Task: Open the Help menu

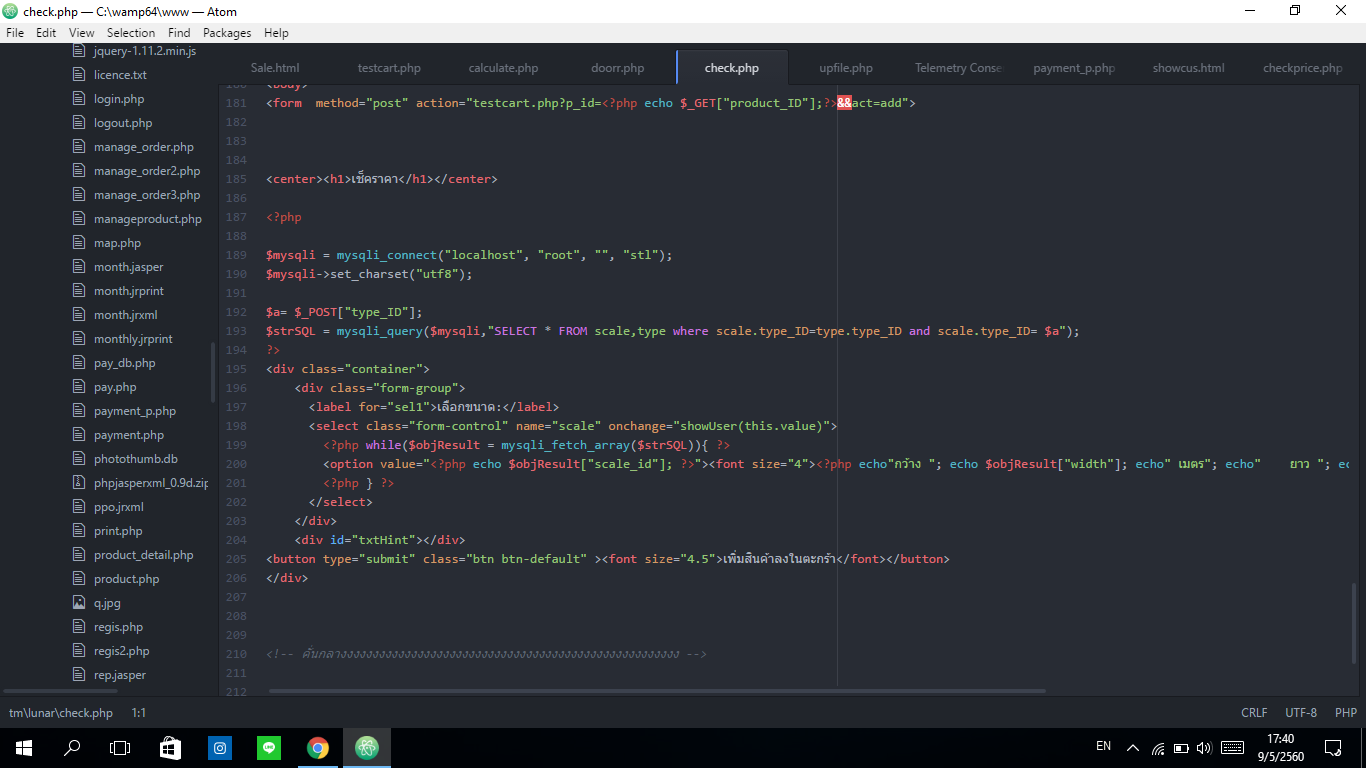Action: 276,33
